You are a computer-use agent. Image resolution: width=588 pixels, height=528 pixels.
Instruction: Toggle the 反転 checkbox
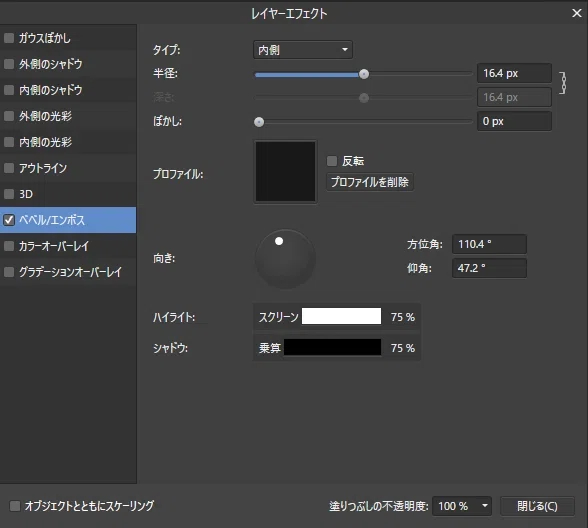(332, 161)
